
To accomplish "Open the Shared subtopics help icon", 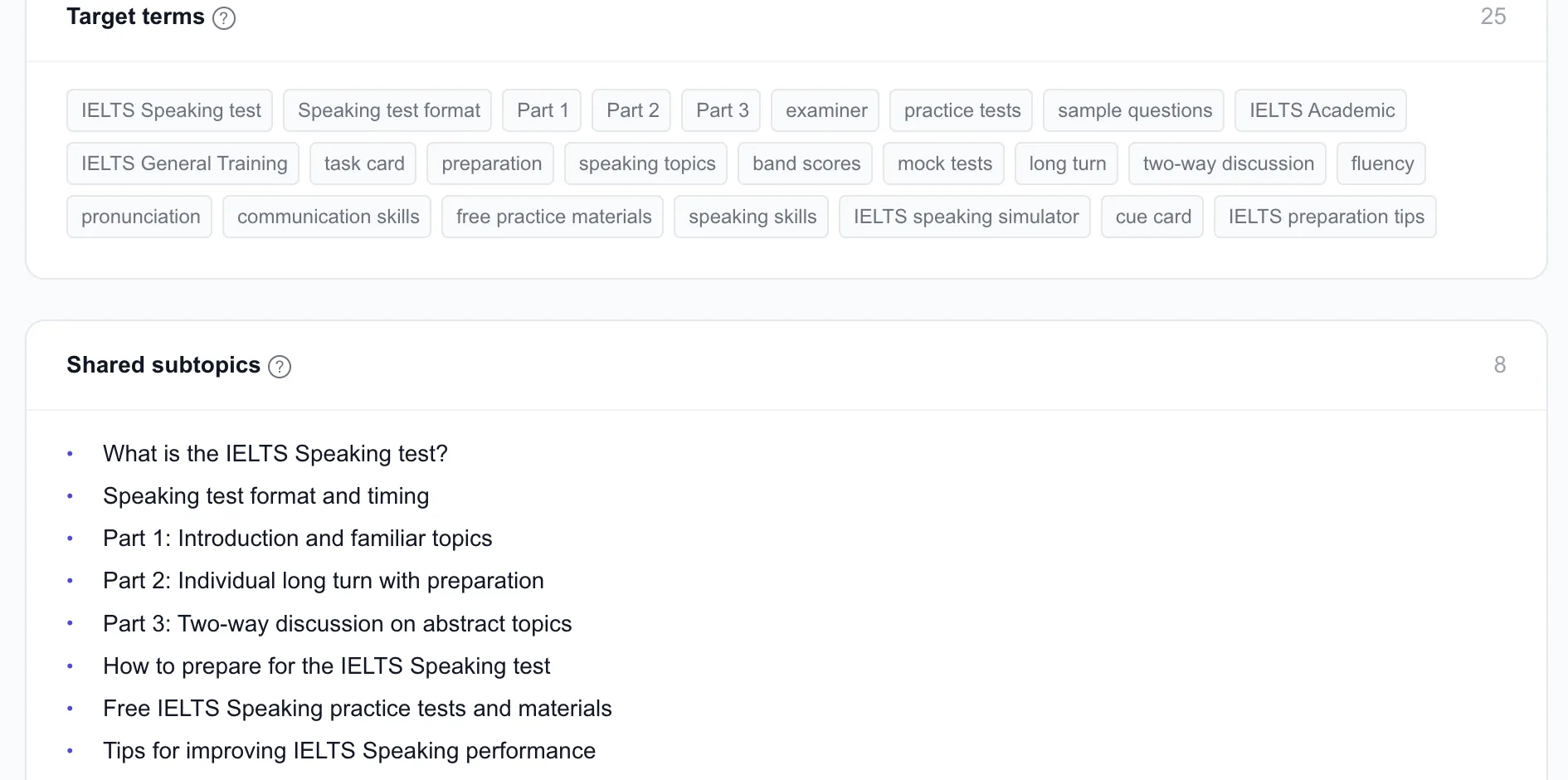I will click(280, 367).
